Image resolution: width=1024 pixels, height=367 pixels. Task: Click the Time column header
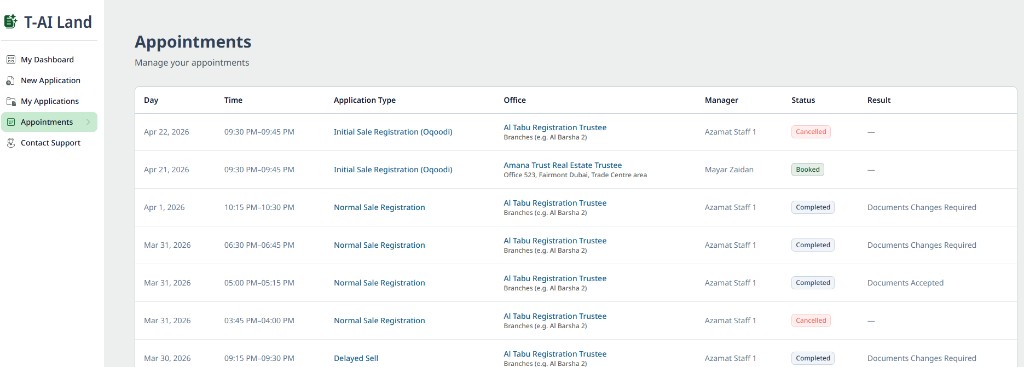tap(233, 101)
